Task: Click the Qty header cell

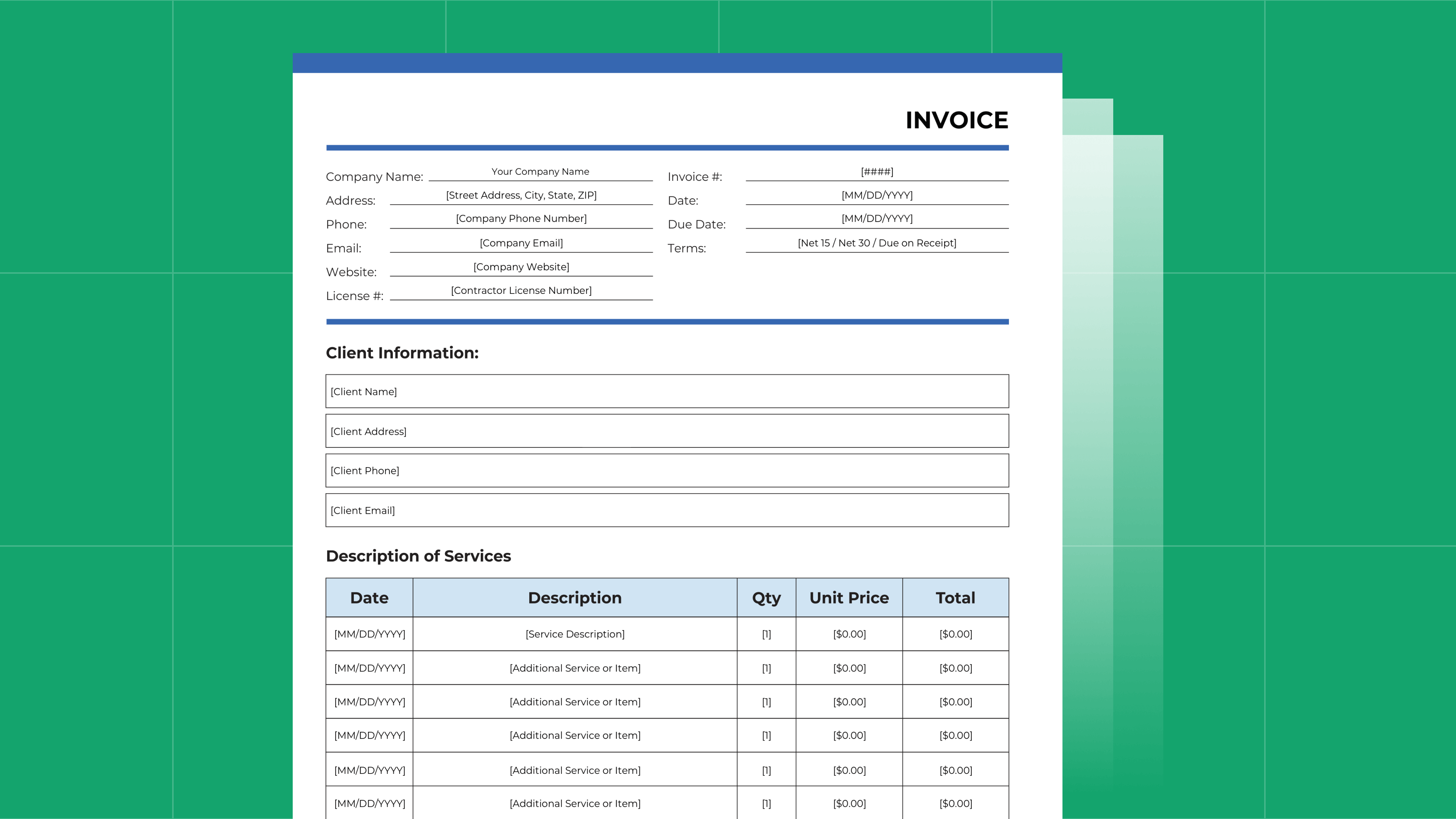Action: [x=766, y=598]
